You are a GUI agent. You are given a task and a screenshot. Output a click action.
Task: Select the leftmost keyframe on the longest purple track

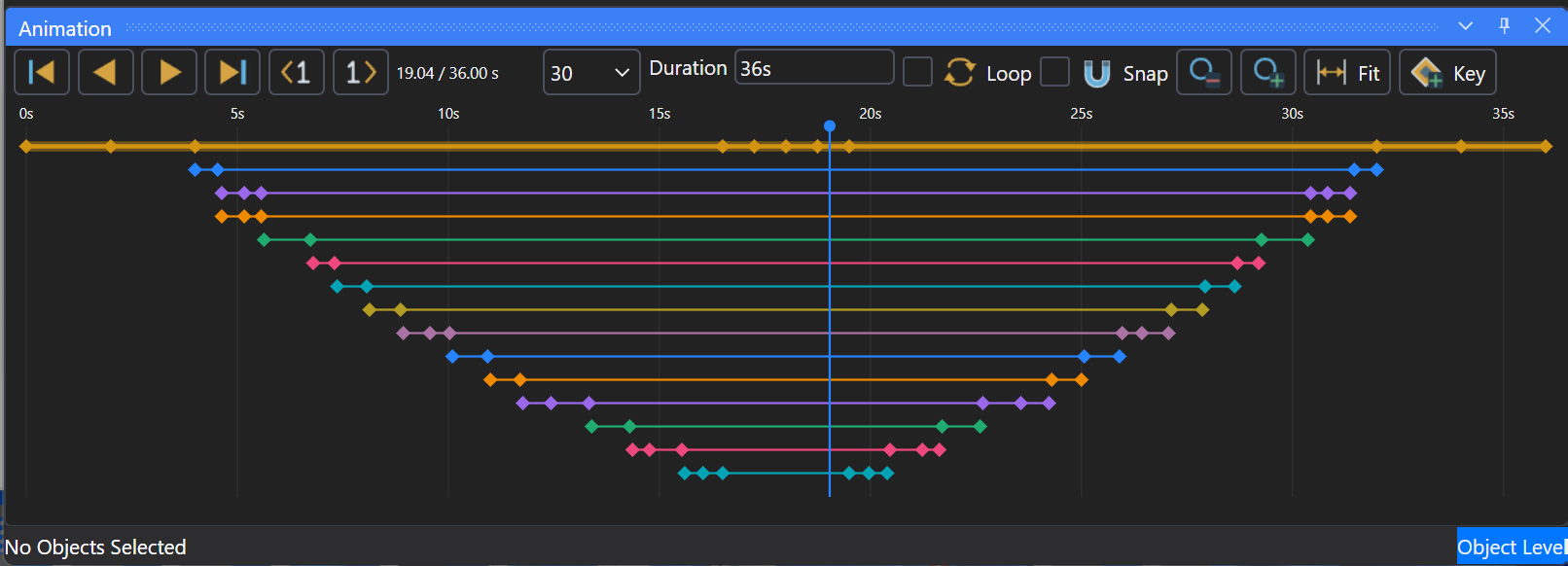pyautogui.click(x=222, y=194)
